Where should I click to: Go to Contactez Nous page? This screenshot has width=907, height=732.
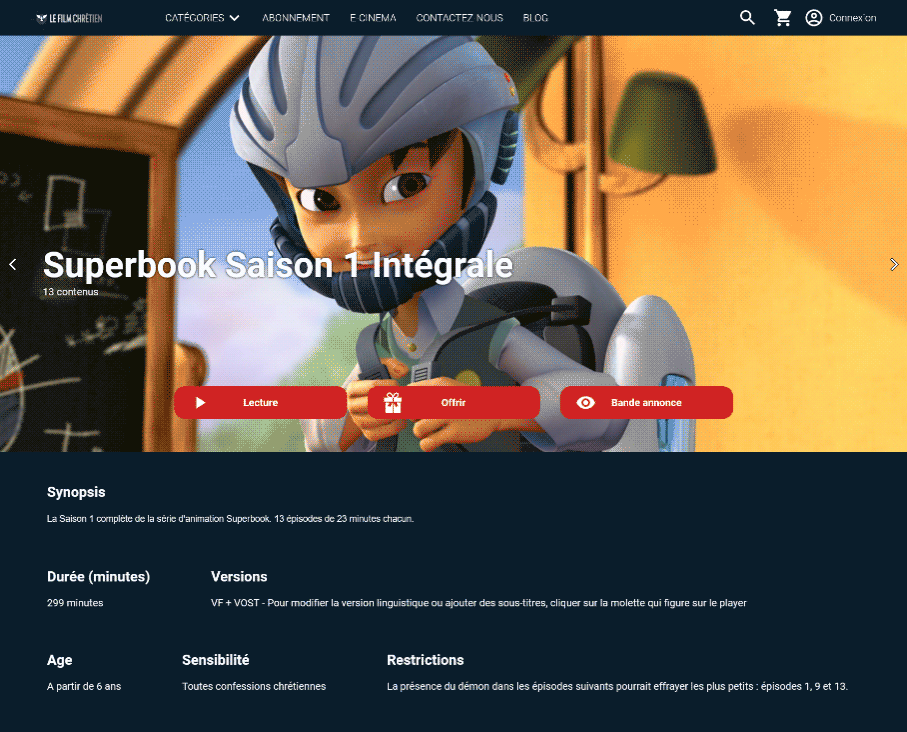459,18
